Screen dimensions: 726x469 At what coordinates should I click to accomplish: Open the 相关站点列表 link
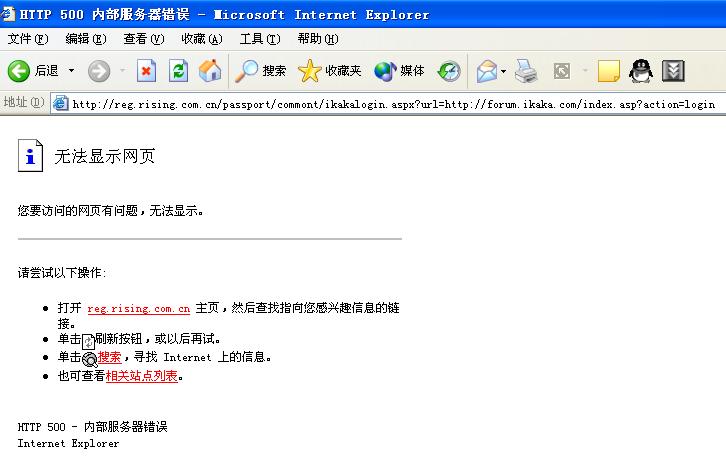(142, 376)
